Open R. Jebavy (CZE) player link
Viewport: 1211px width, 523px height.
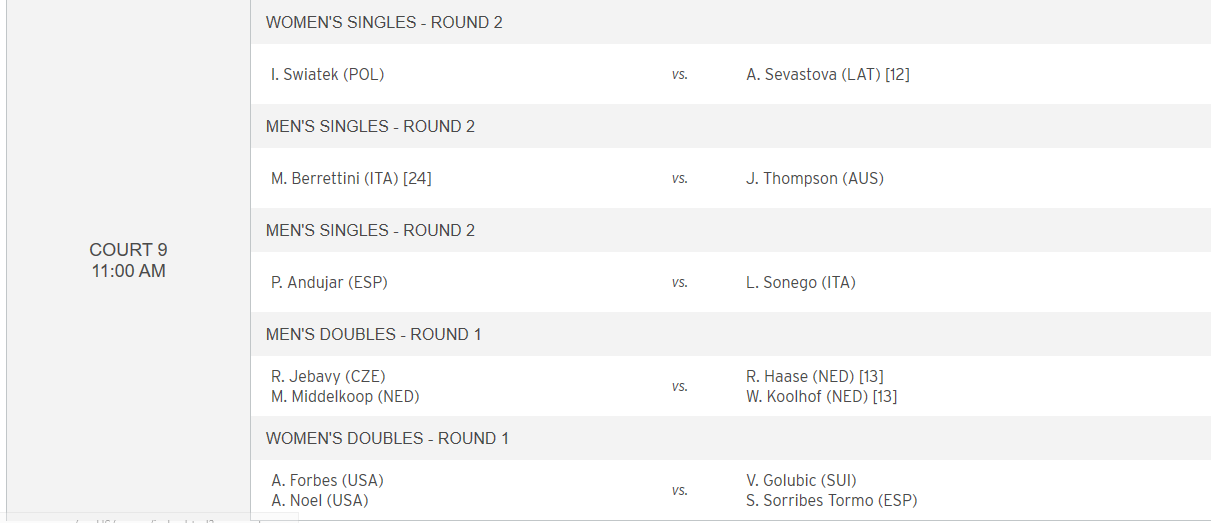tap(327, 376)
